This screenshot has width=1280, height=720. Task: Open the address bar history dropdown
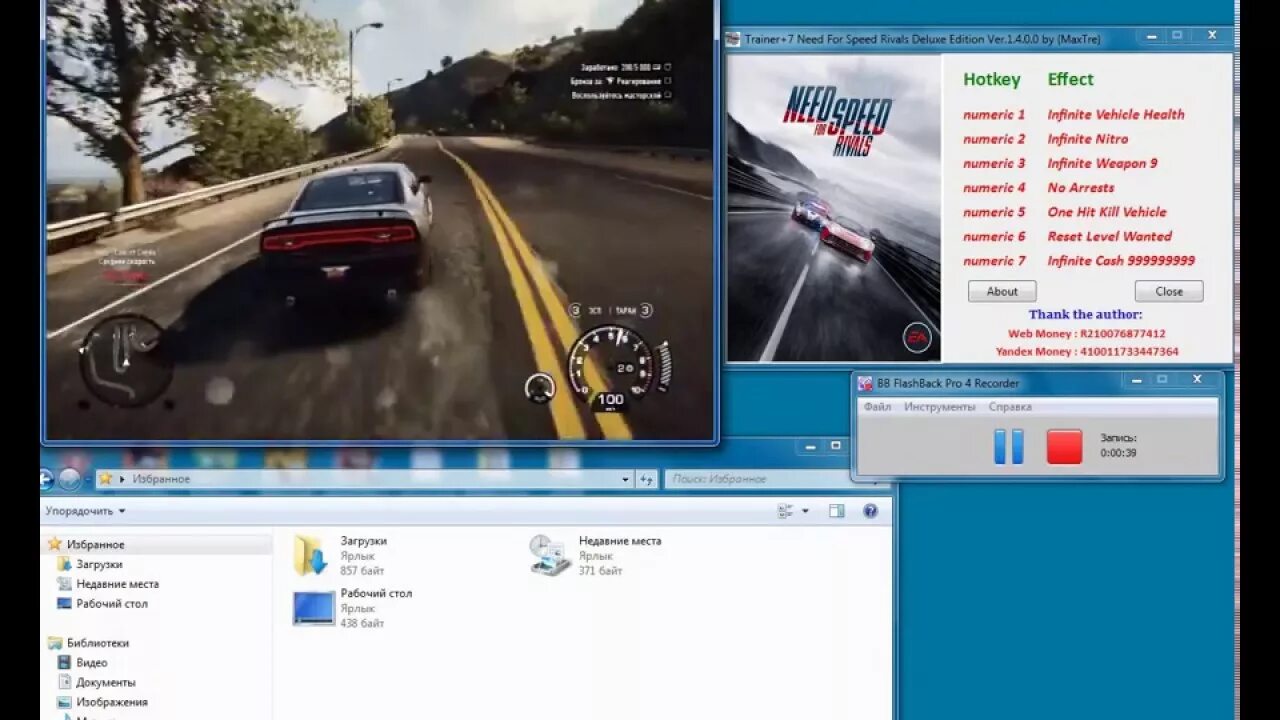626,480
